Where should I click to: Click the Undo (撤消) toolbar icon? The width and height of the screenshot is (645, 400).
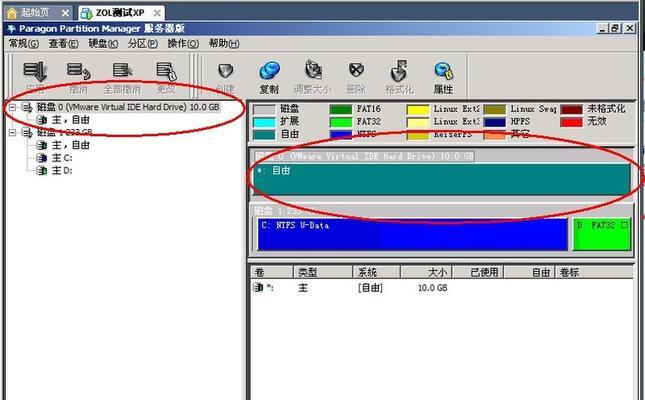[78, 71]
